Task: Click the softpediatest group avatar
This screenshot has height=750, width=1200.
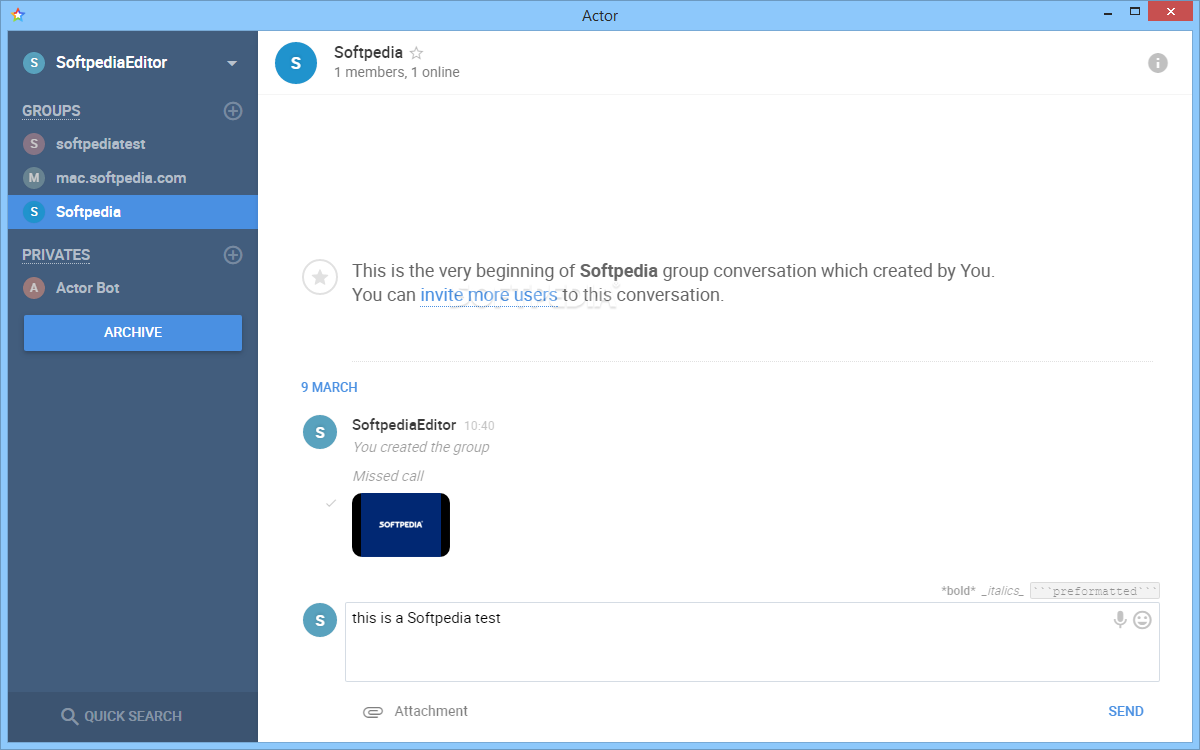Action: pyautogui.click(x=34, y=144)
